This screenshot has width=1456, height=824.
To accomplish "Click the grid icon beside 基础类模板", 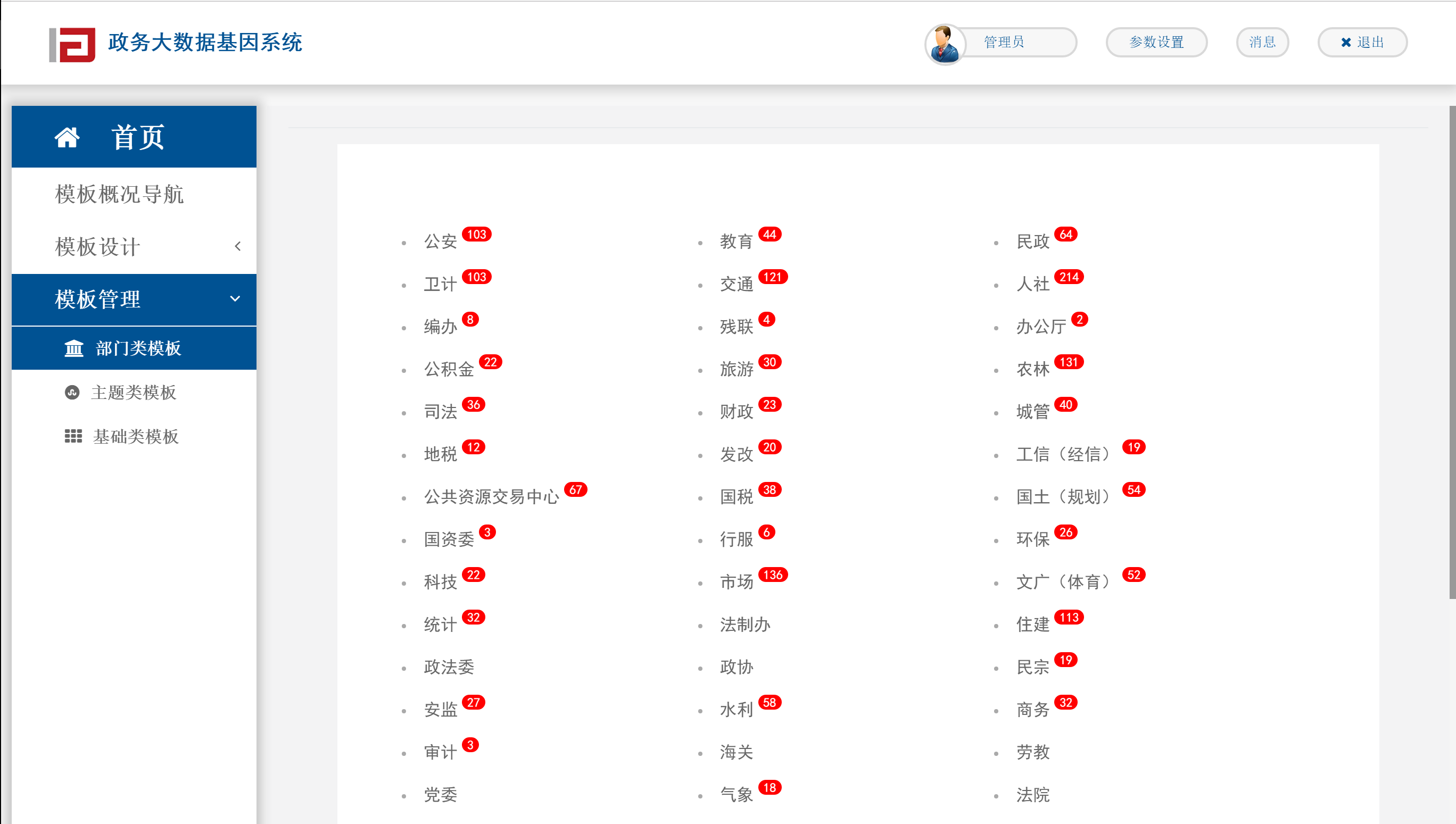I will (x=73, y=436).
